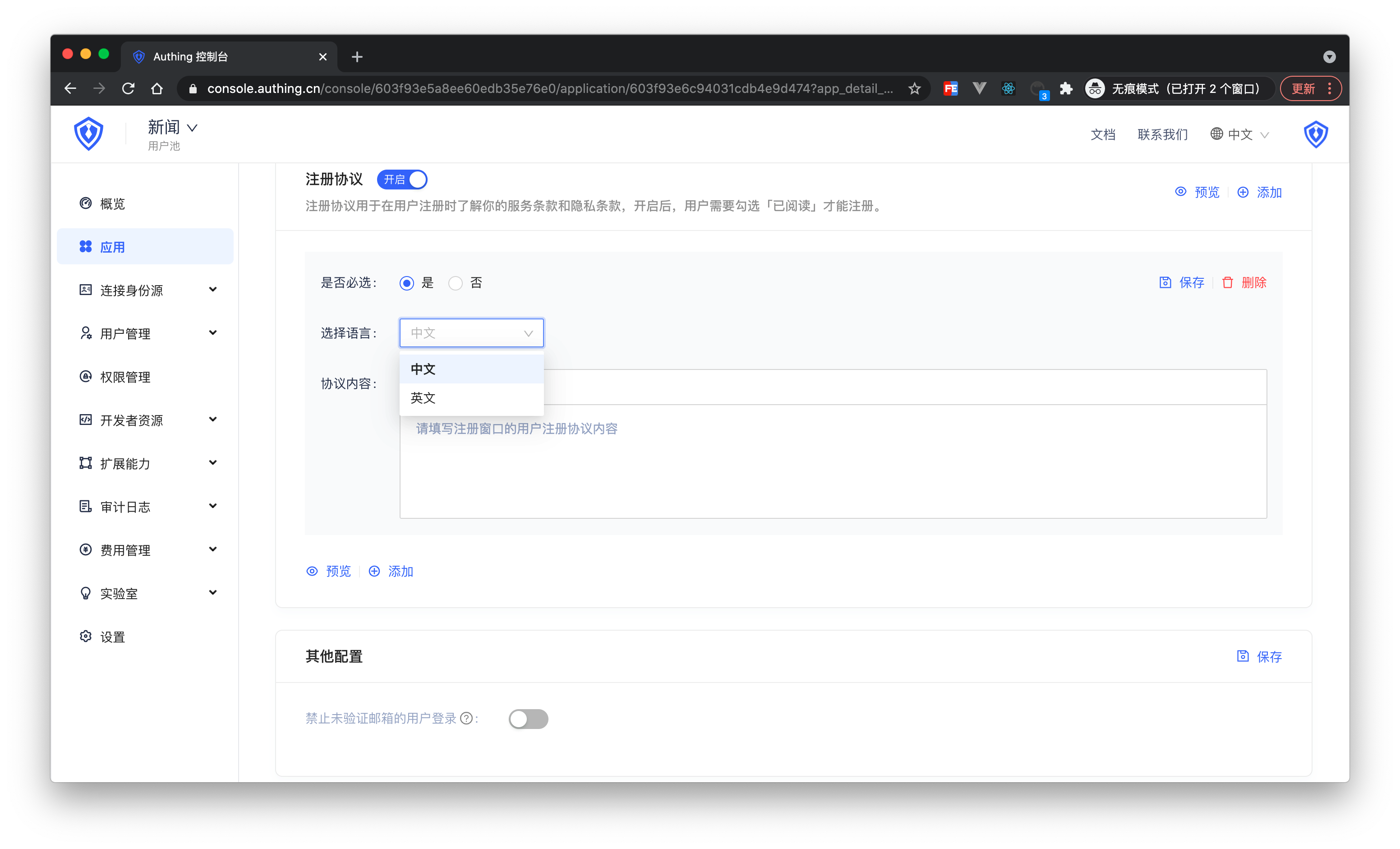1400x849 pixels.
Task: Open the 文档 link in header
Action: pyautogui.click(x=1103, y=135)
